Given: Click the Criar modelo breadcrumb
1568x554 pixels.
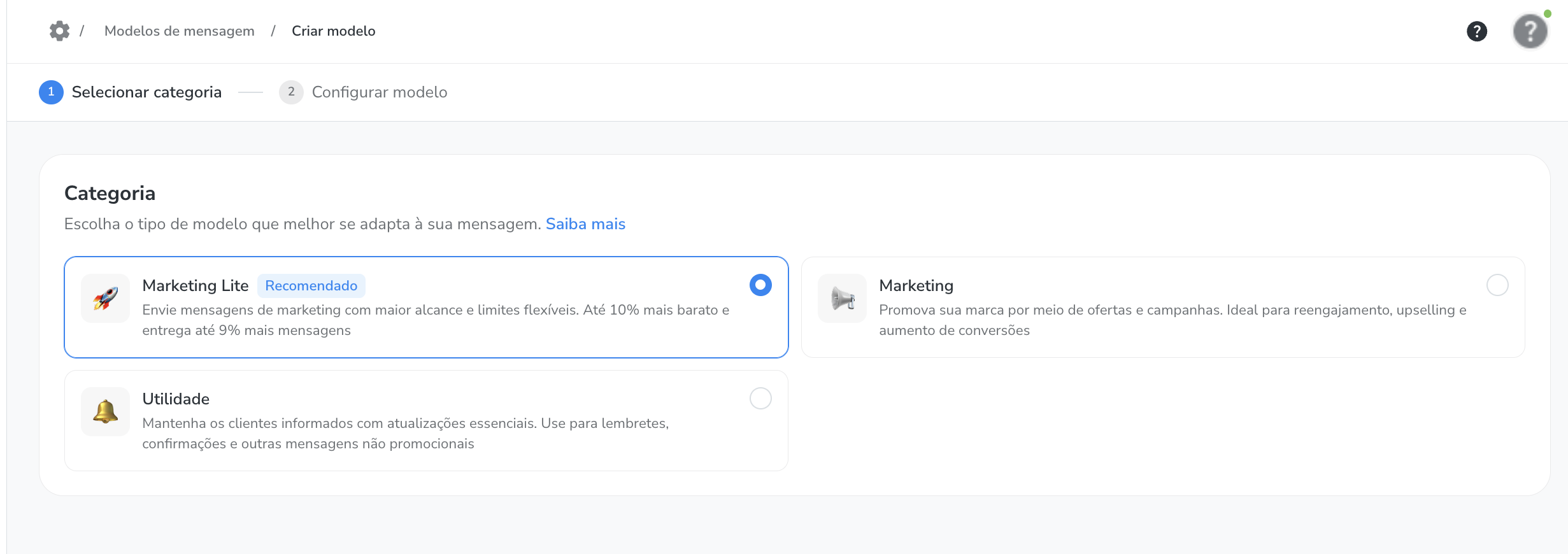Looking at the screenshot, I should point(333,31).
